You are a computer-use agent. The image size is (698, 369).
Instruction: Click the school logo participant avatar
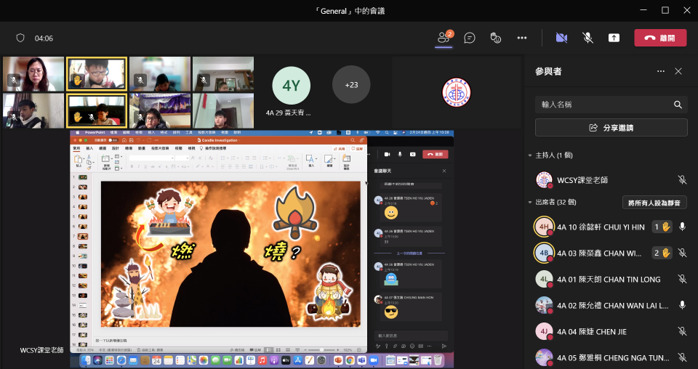(456, 92)
